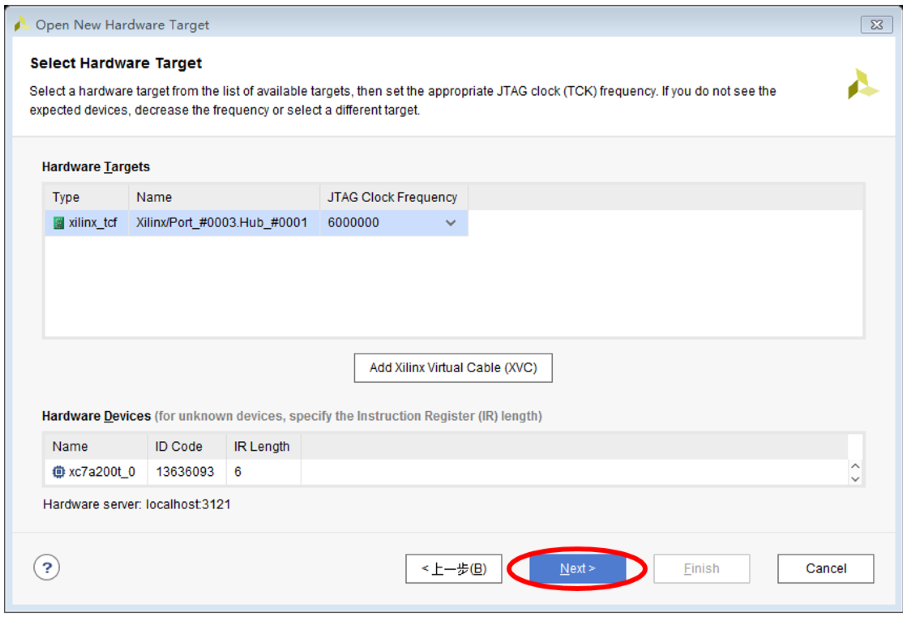The height and width of the screenshot is (617, 904).
Task: Select the xilinx_tcf target icon
Action: tap(59, 223)
